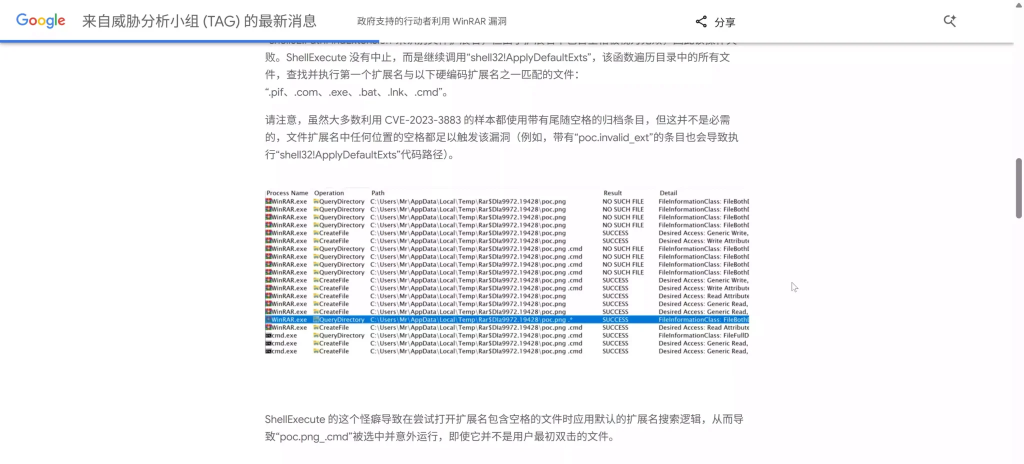Click the Process Name column header
The height and width of the screenshot is (464, 1024).
[287, 193]
